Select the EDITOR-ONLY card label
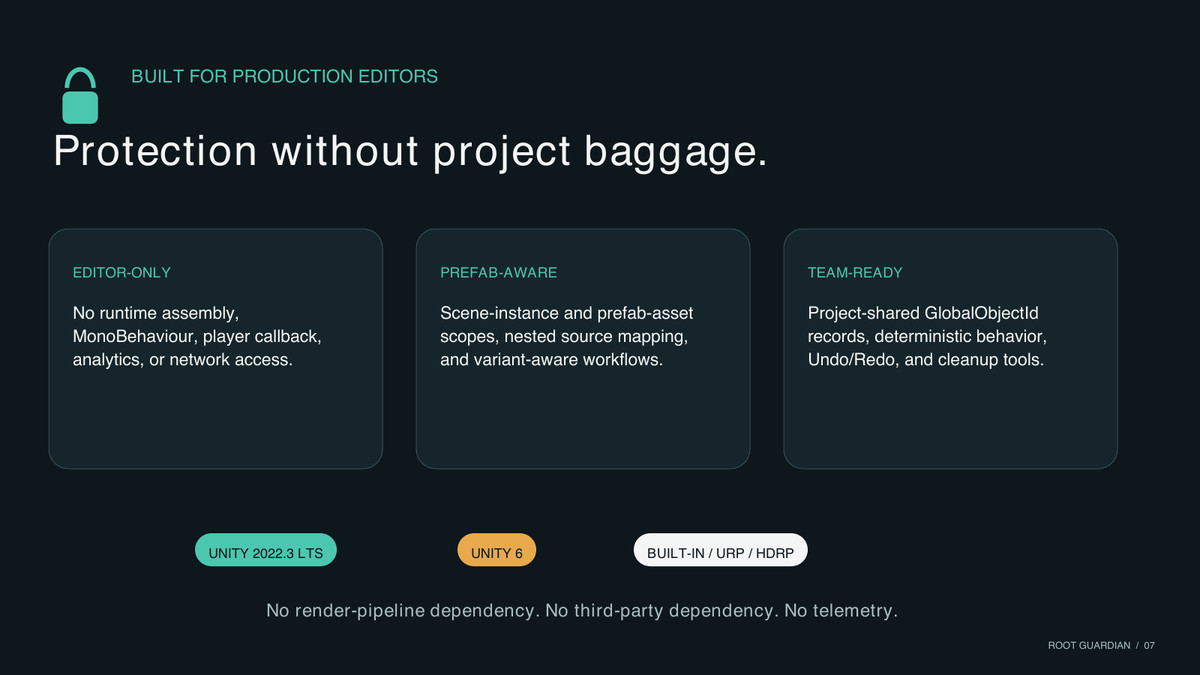This screenshot has height=675, width=1200. [122, 272]
